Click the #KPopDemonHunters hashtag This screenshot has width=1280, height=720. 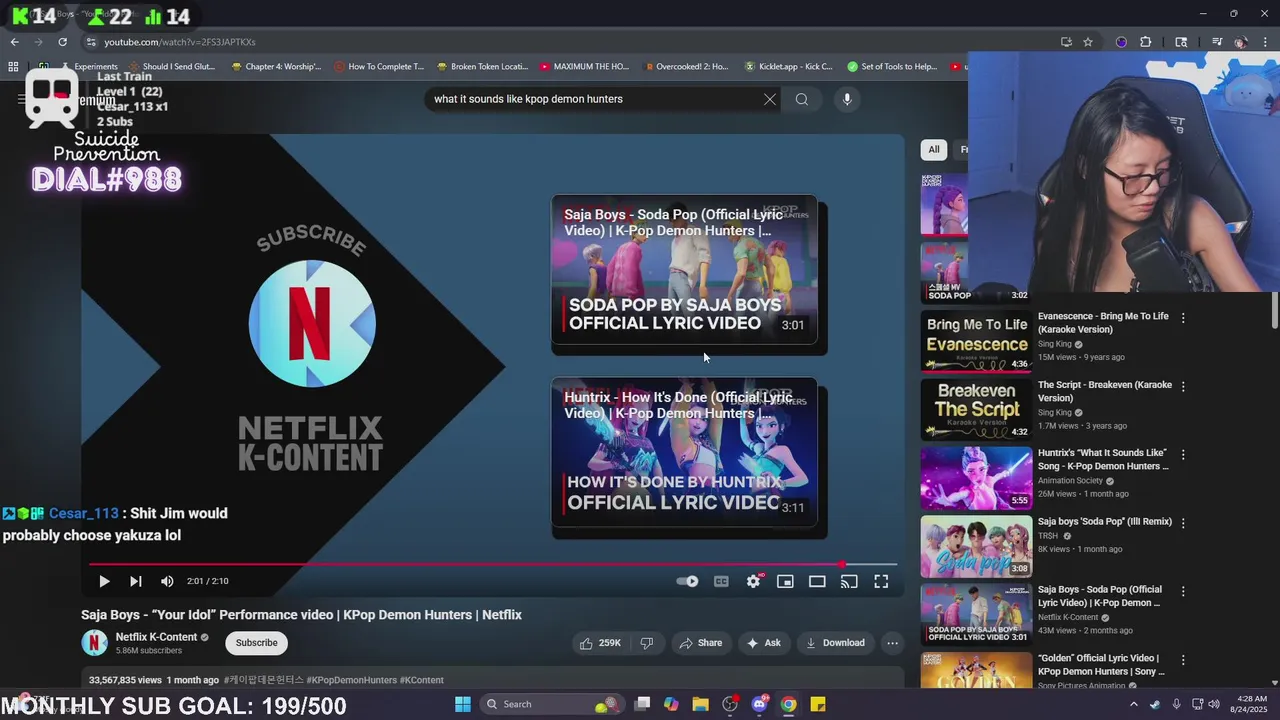tap(352, 680)
